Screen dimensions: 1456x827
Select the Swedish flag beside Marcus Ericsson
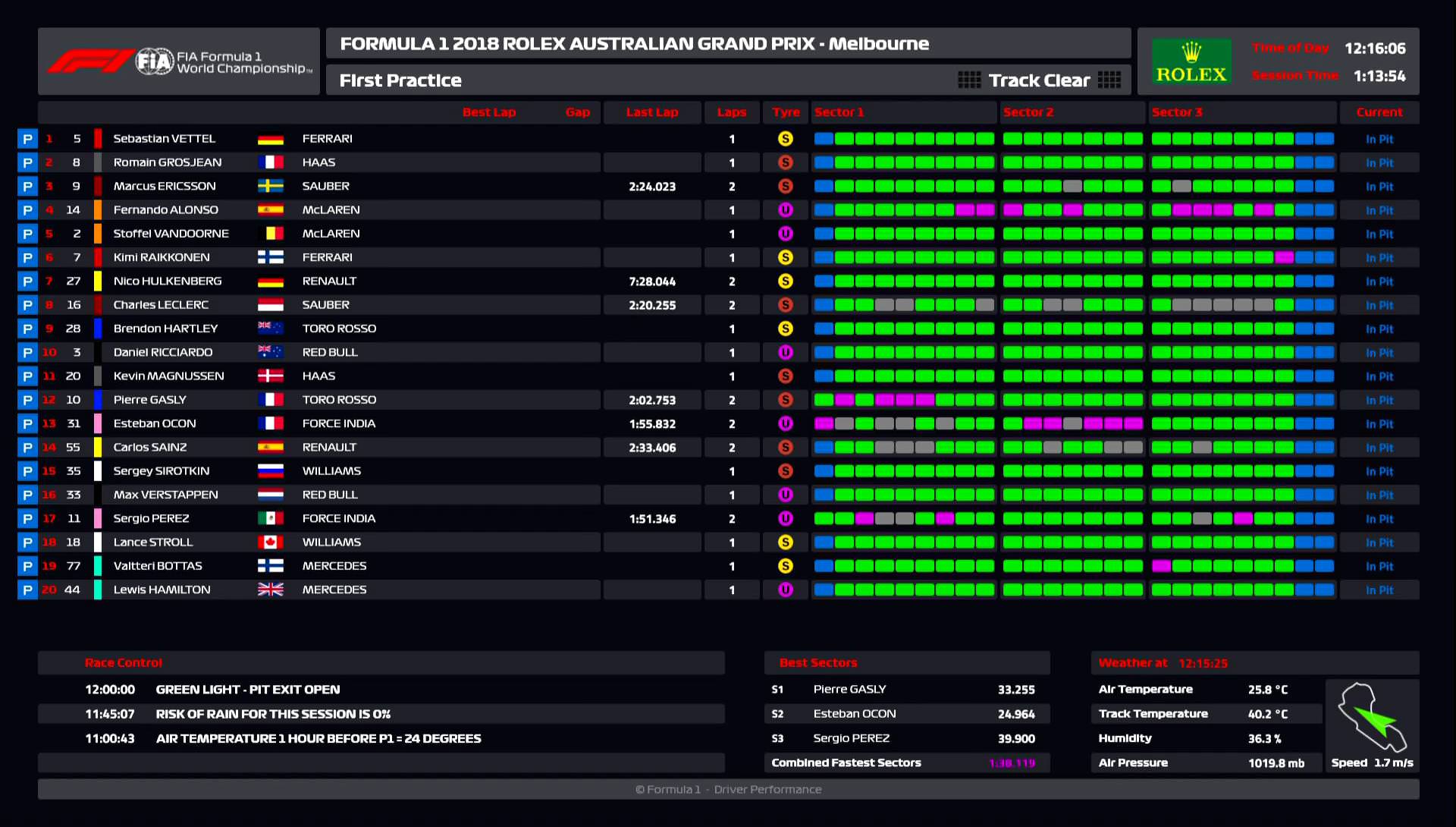pyautogui.click(x=271, y=186)
